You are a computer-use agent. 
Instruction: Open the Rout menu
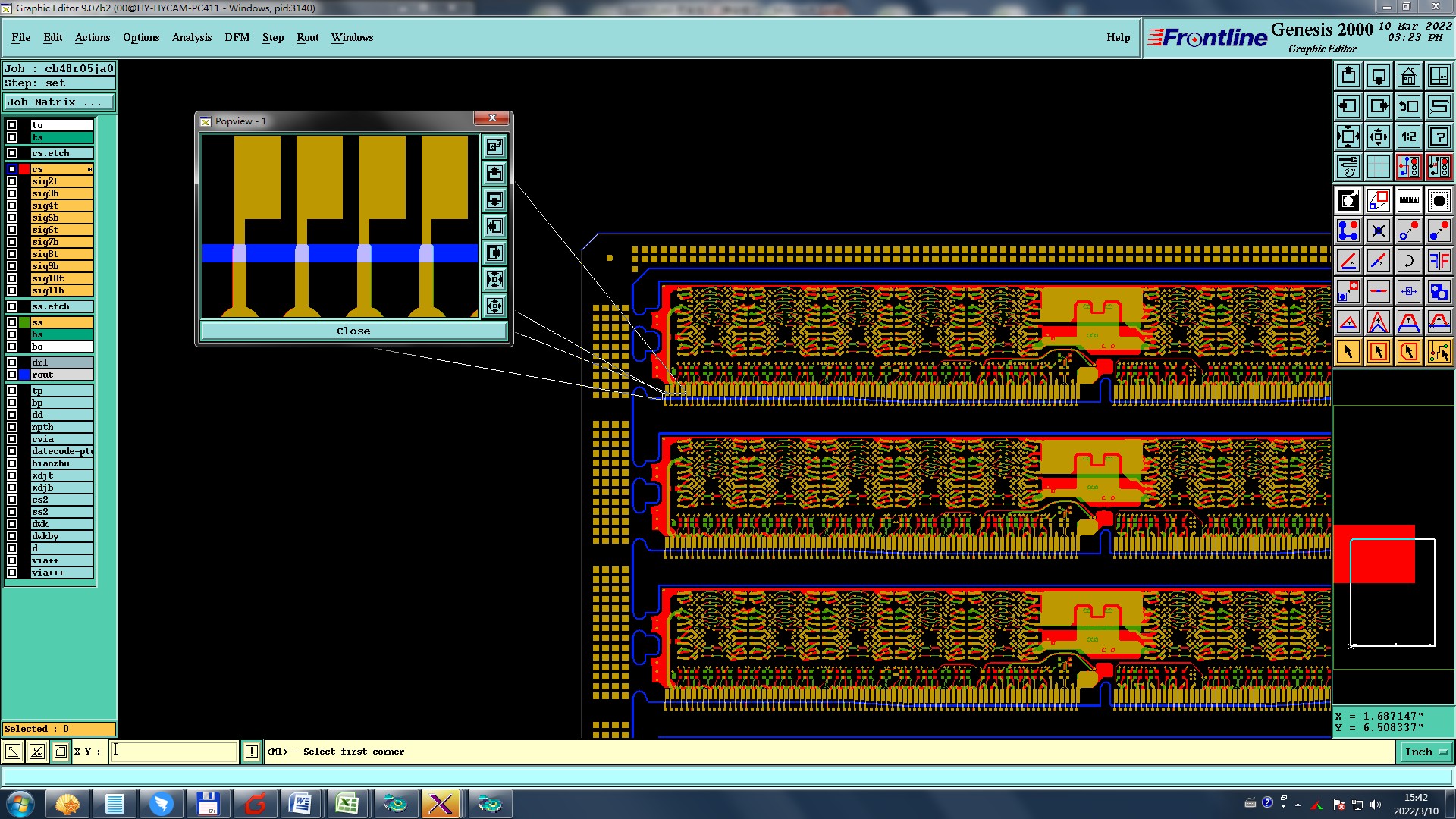307,37
